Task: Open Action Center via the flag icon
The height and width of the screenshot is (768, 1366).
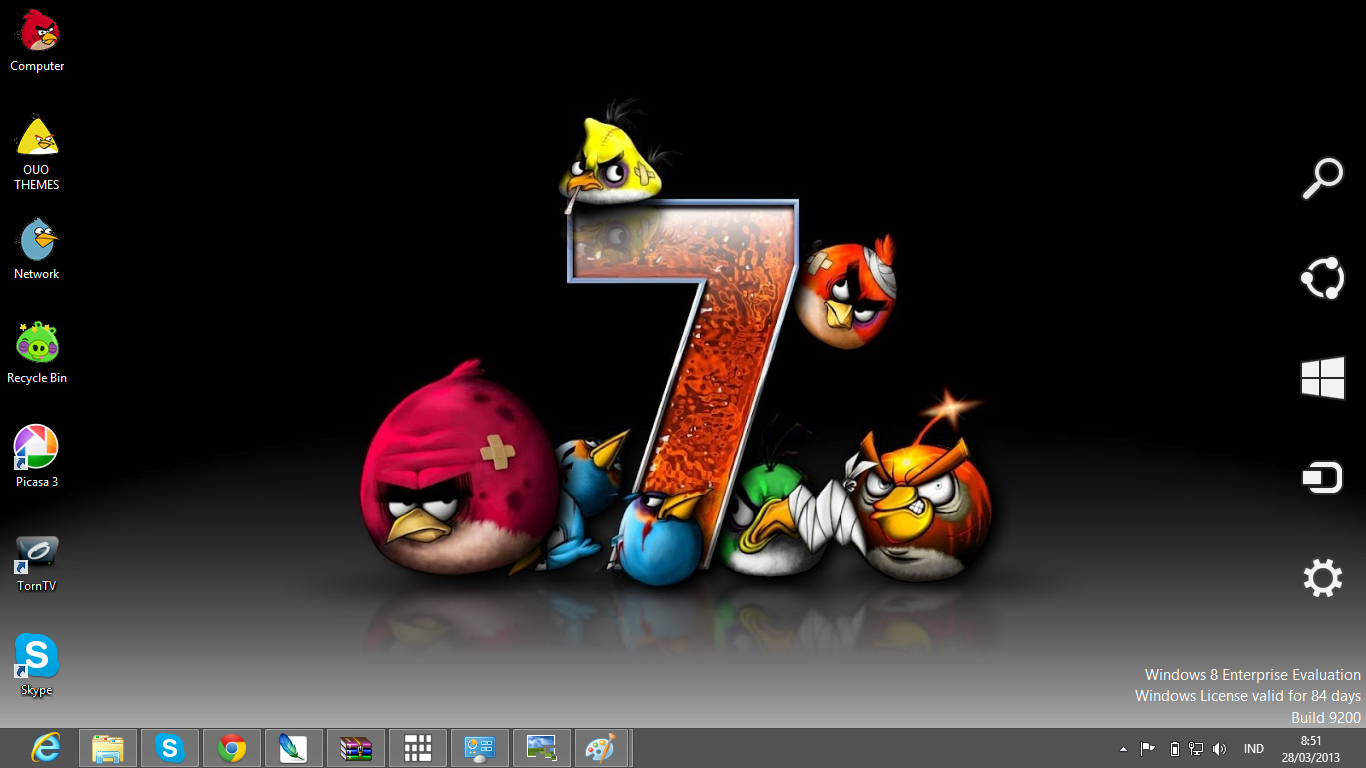Action: tap(1145, 747)
